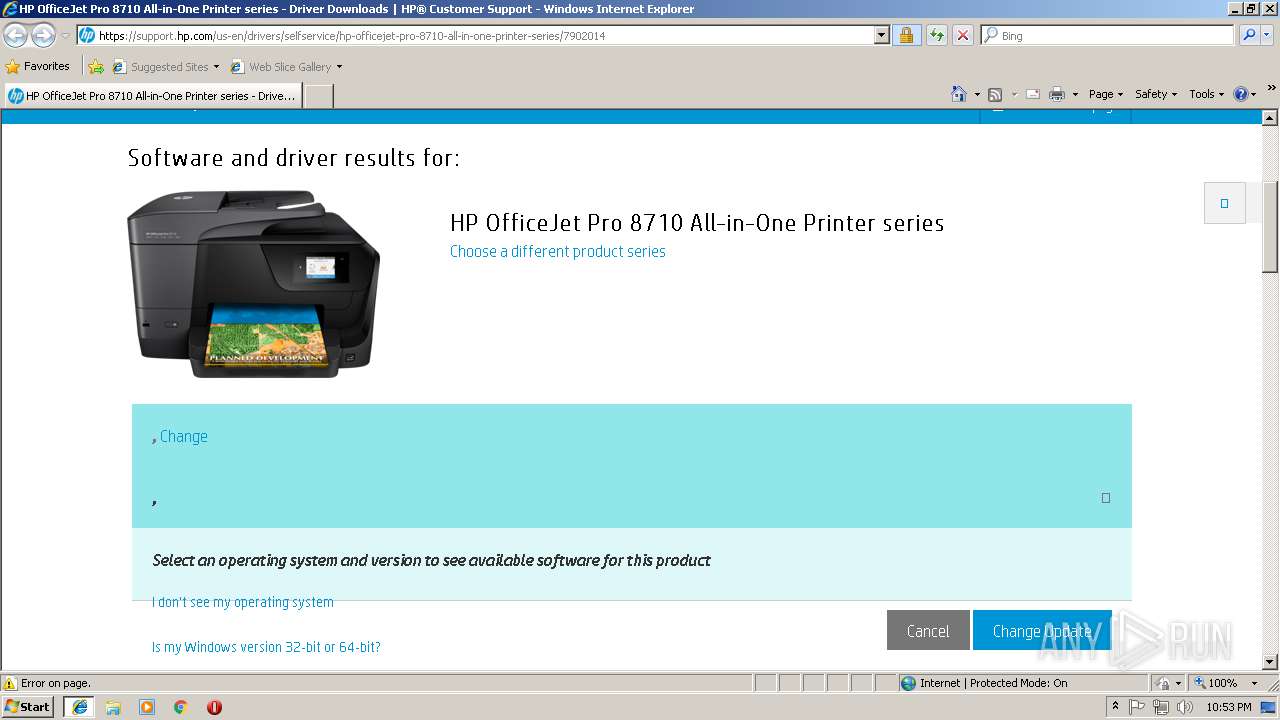Click the volume speaker tray icon
The height and width of the screenshot is (720, 1280).
point(1185,707)
